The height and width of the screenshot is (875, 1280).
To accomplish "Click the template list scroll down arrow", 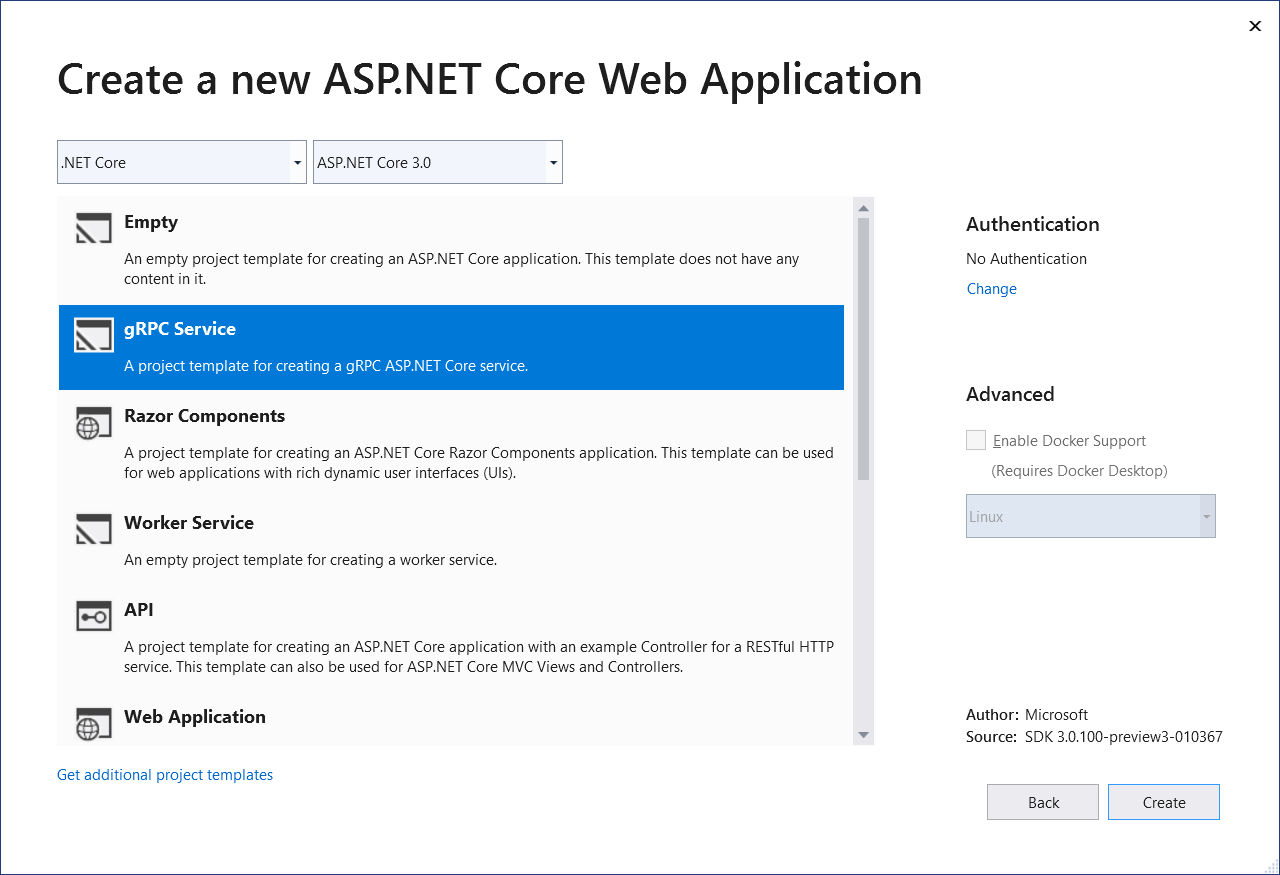I will tap(863, 735).
